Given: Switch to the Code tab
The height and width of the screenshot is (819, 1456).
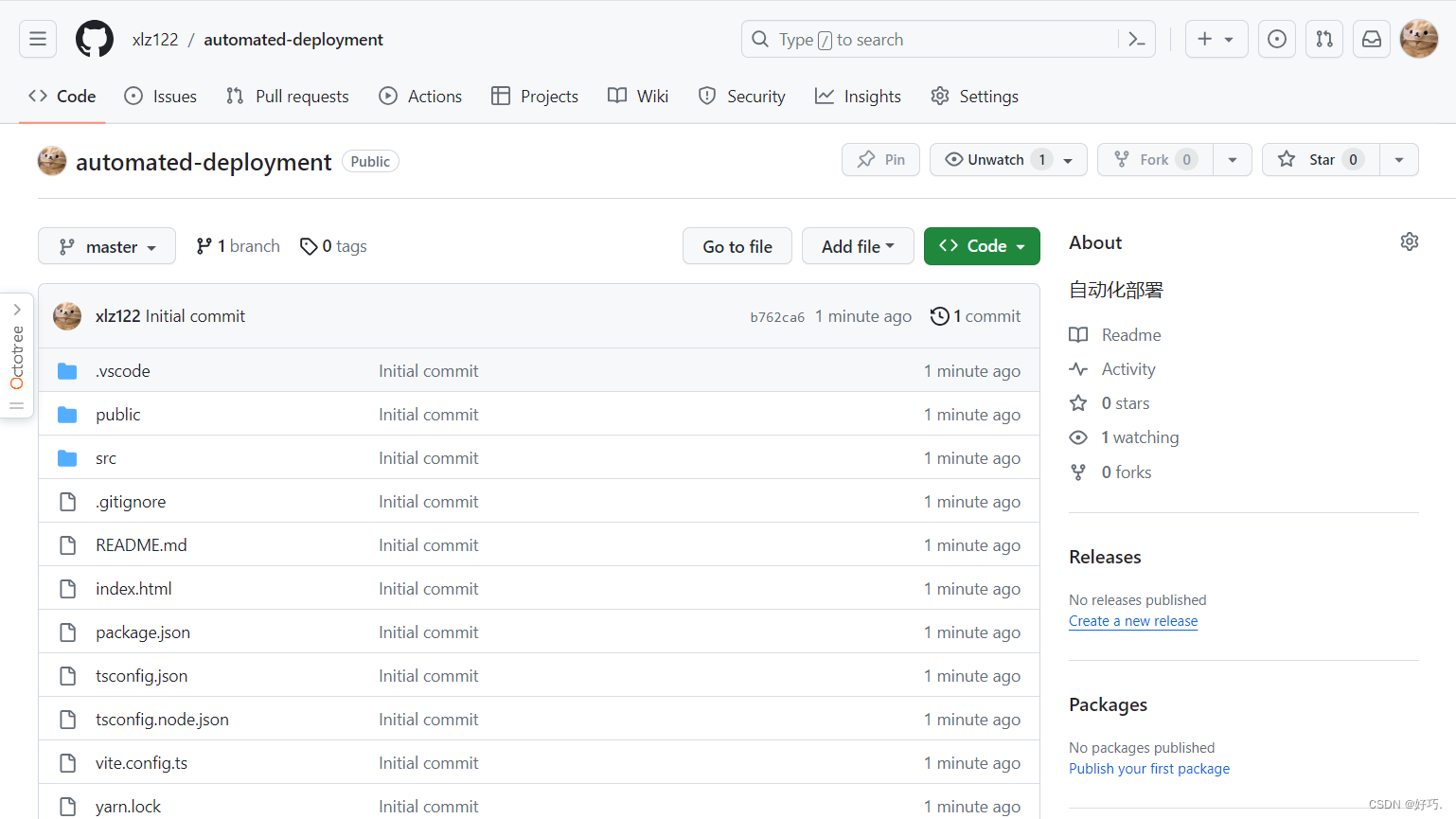Looking at the screenshot, I should [x=62, y=97].
